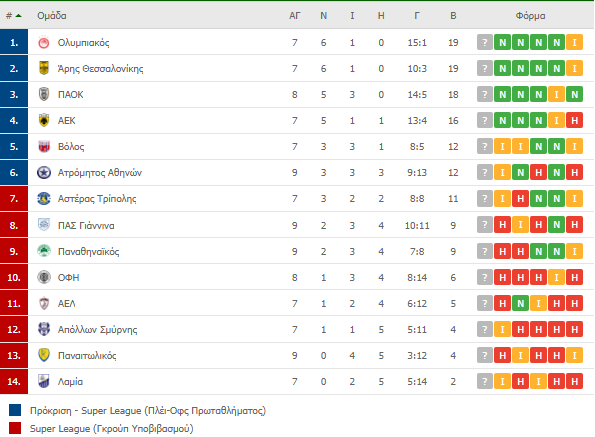Viewport: 595px width, 437px height.
Task: Click the Ατρόμητος Αθηνών star crest
Action: 44,173
